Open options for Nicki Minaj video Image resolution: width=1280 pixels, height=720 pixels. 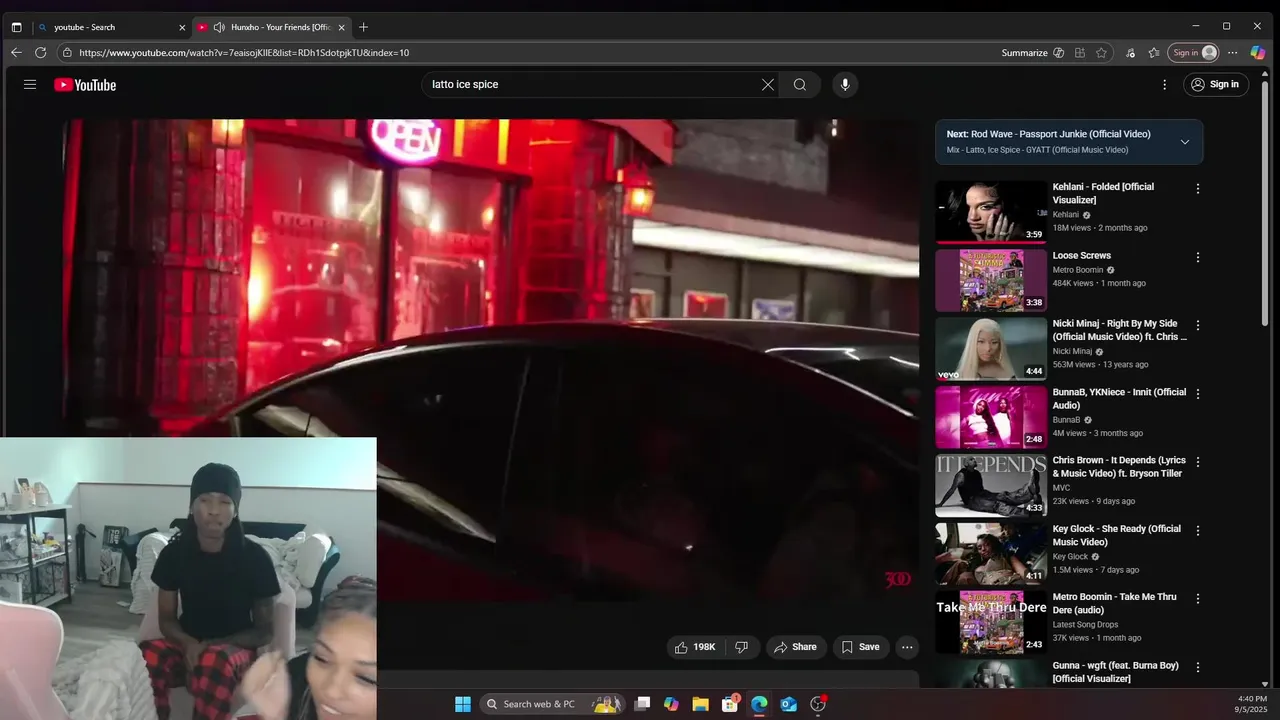pyautogui.click(x=1198, y=325)
